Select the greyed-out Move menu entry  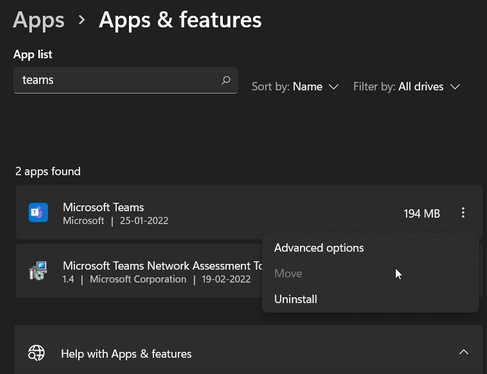(x=288, y=274)
